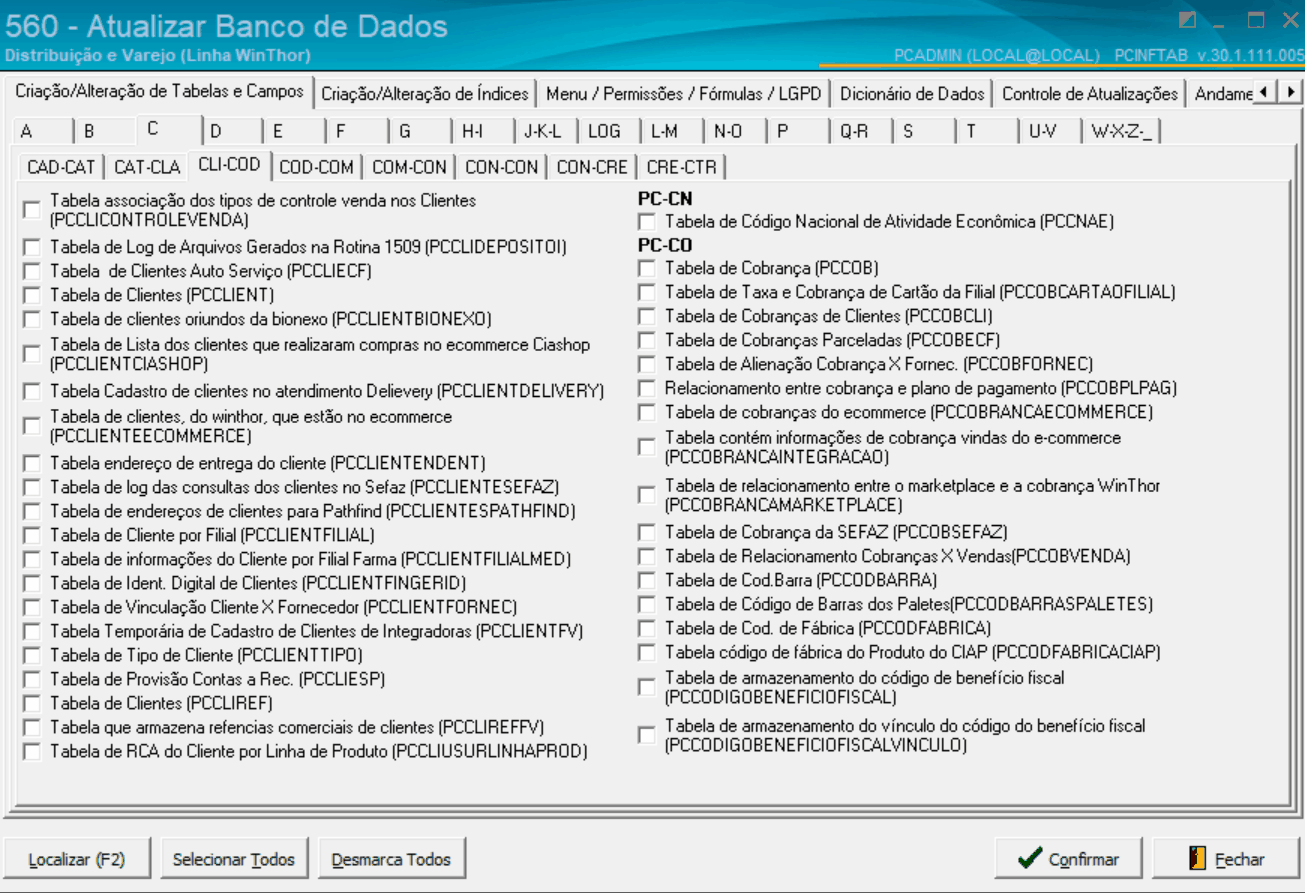Select the CON-CRE sub-tab

(592, 167)
